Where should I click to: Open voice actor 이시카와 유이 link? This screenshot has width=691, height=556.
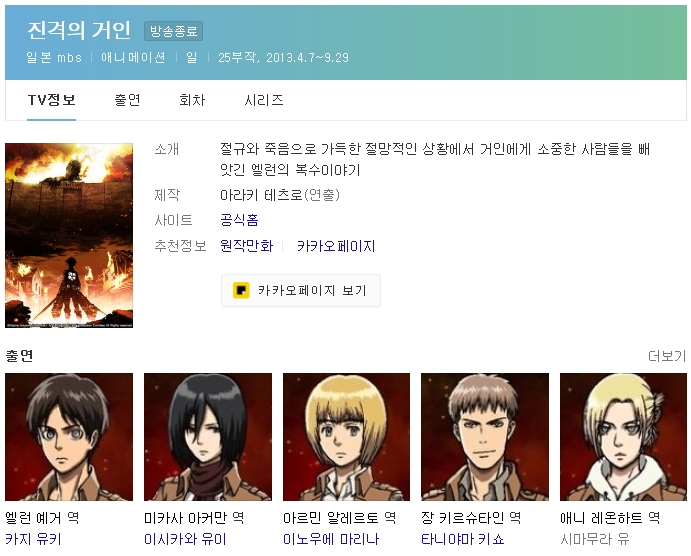point(185,539)
